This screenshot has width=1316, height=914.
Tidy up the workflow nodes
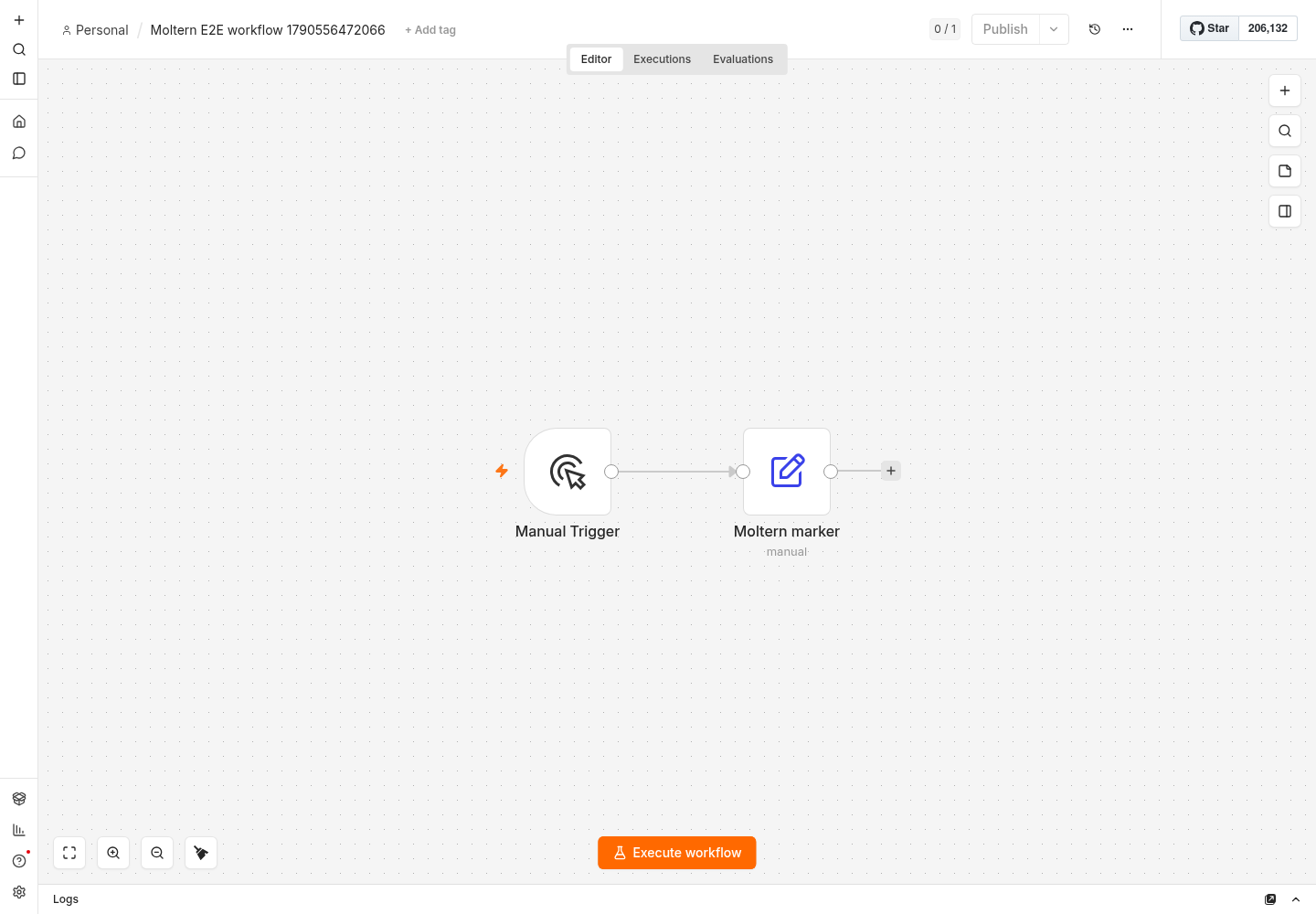(201, 853)
